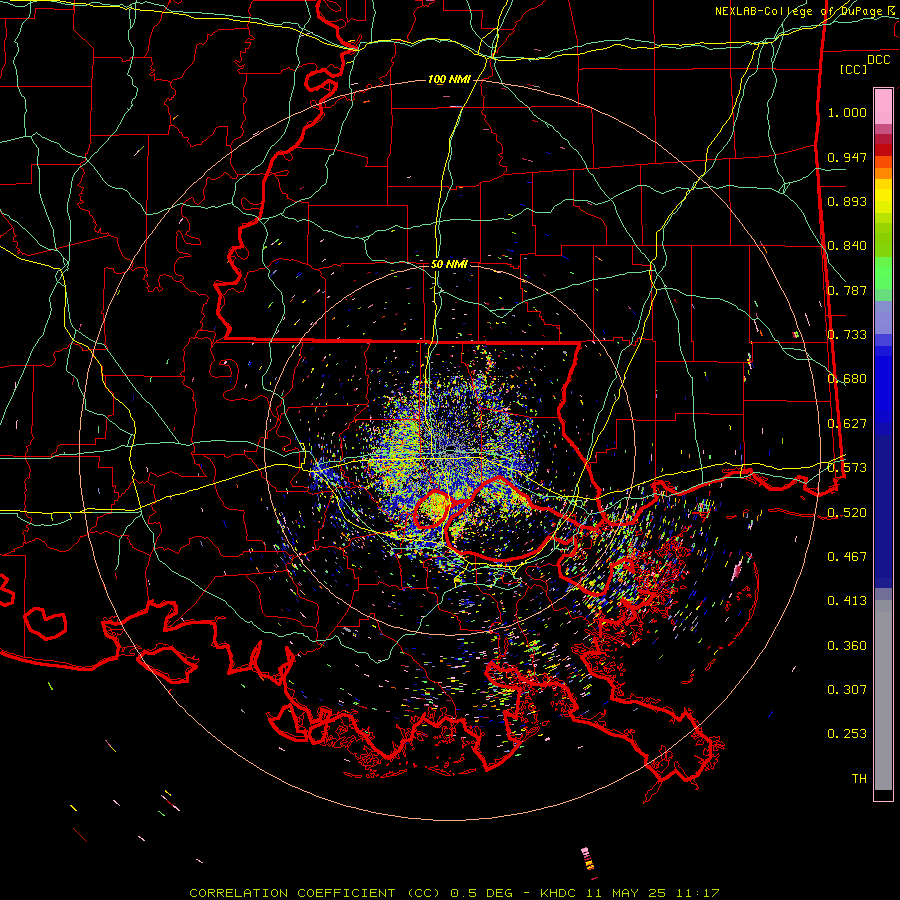Click the 0.253 value on color scale
Viewport: 900px width, 900px height.
click(847, 734)
